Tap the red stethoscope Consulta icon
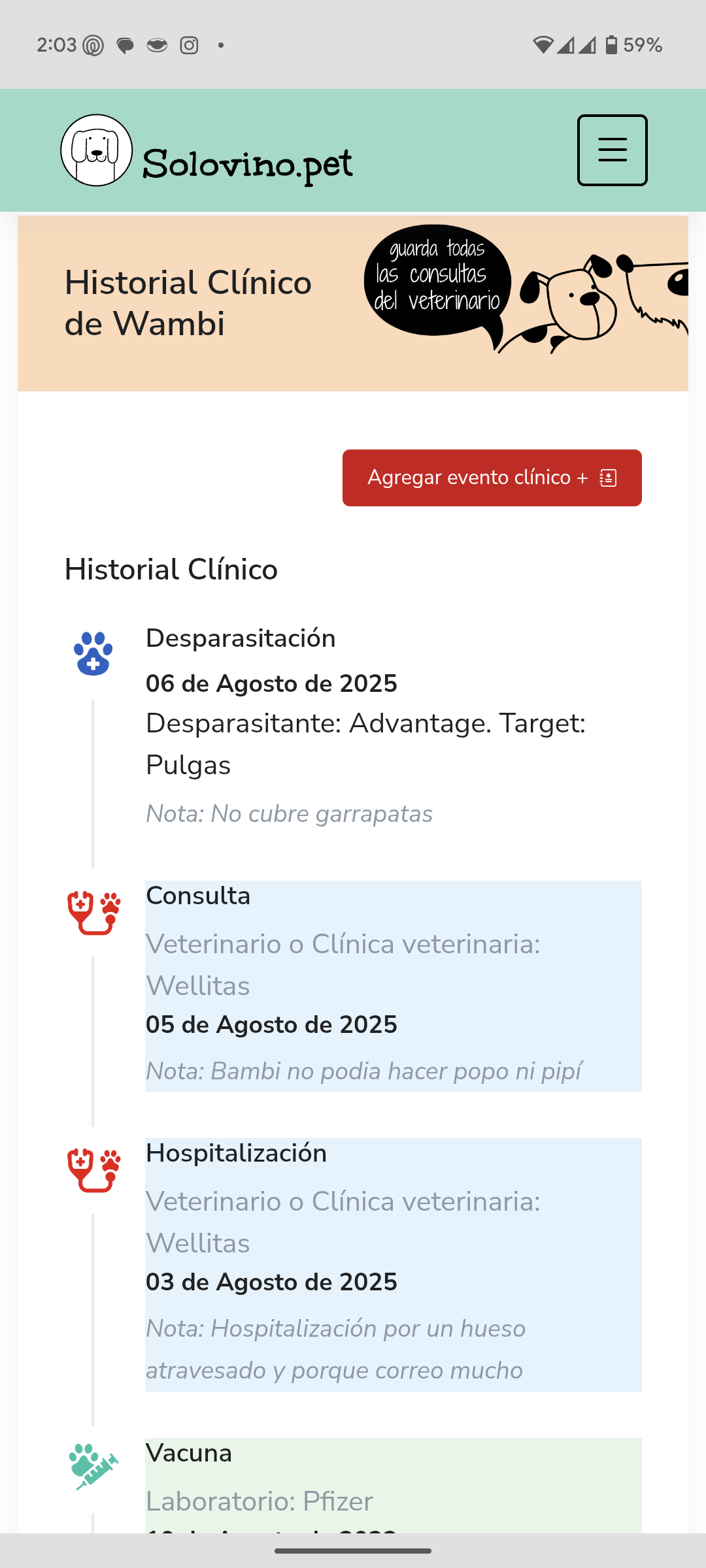The height and width of the screenshot is (1568, 706). (94, 913)
